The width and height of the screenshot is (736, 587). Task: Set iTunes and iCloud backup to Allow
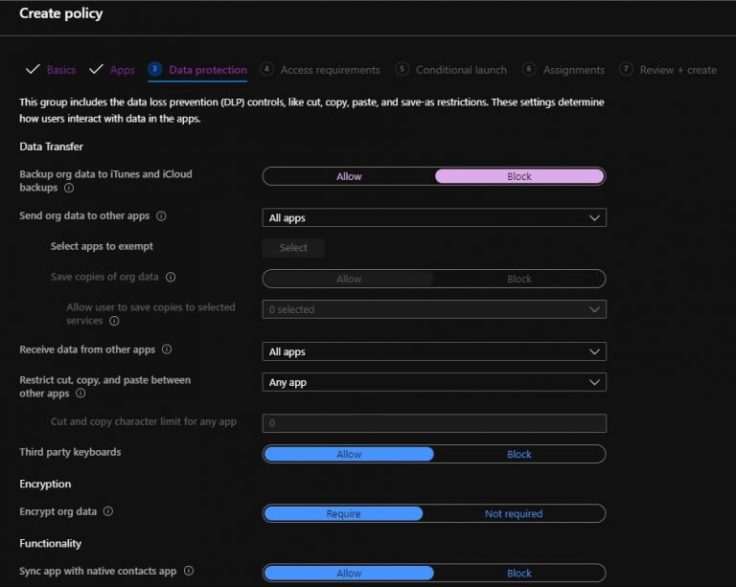click(x=349, y=176)
